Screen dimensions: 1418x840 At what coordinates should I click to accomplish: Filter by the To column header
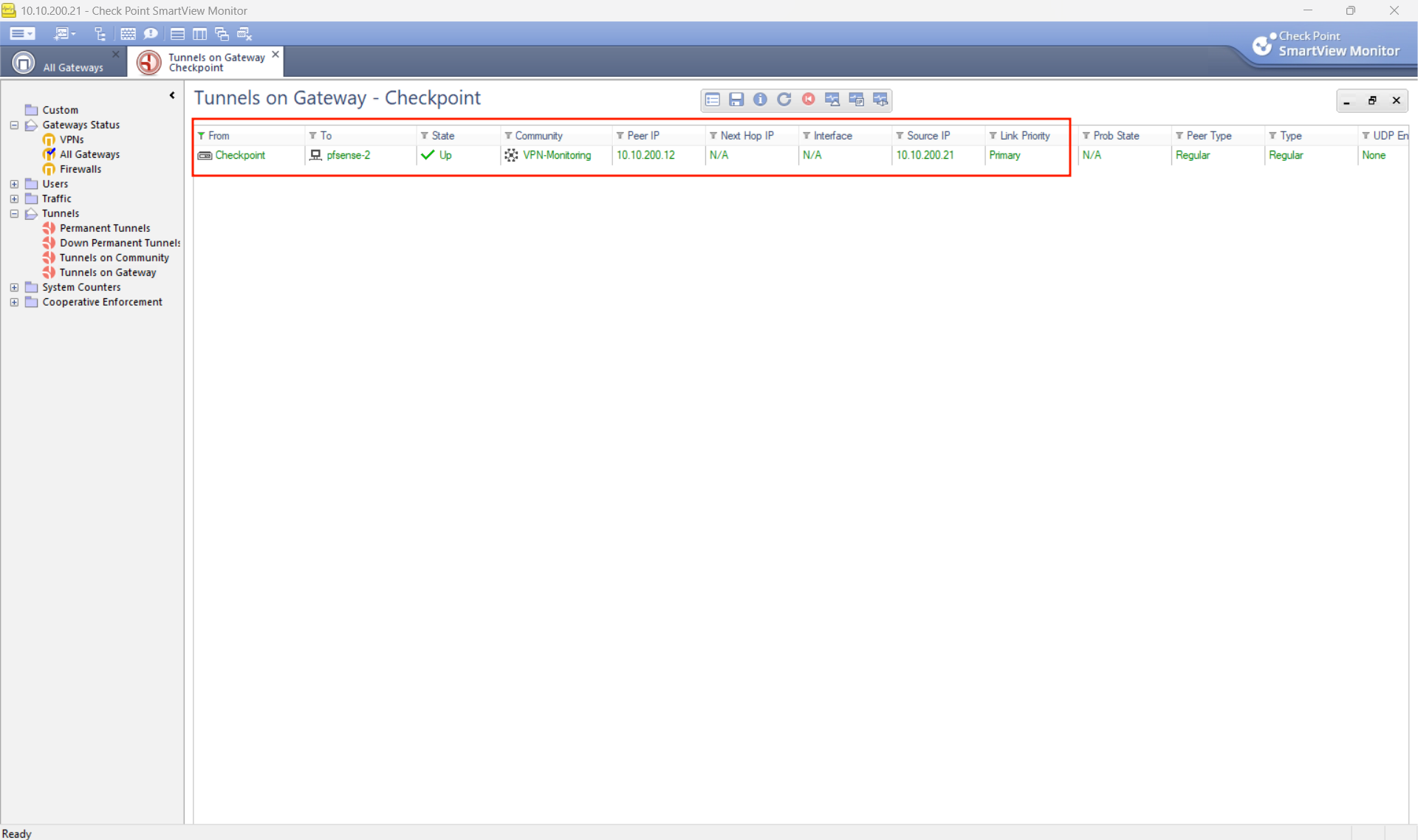point(360,136)
